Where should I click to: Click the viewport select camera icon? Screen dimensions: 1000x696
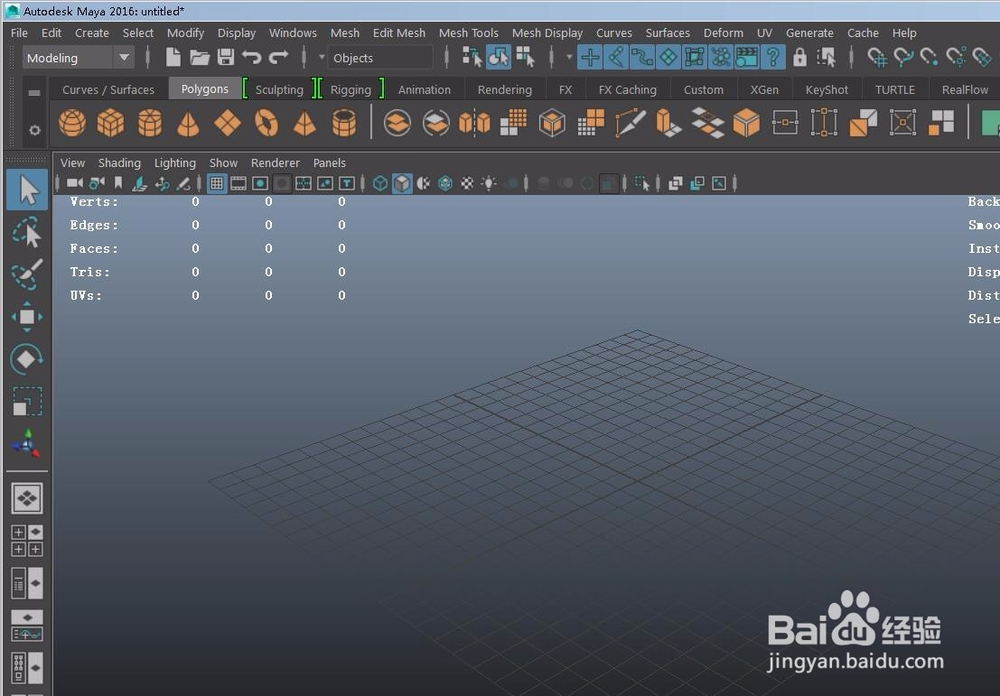click(x=75, y=184)
